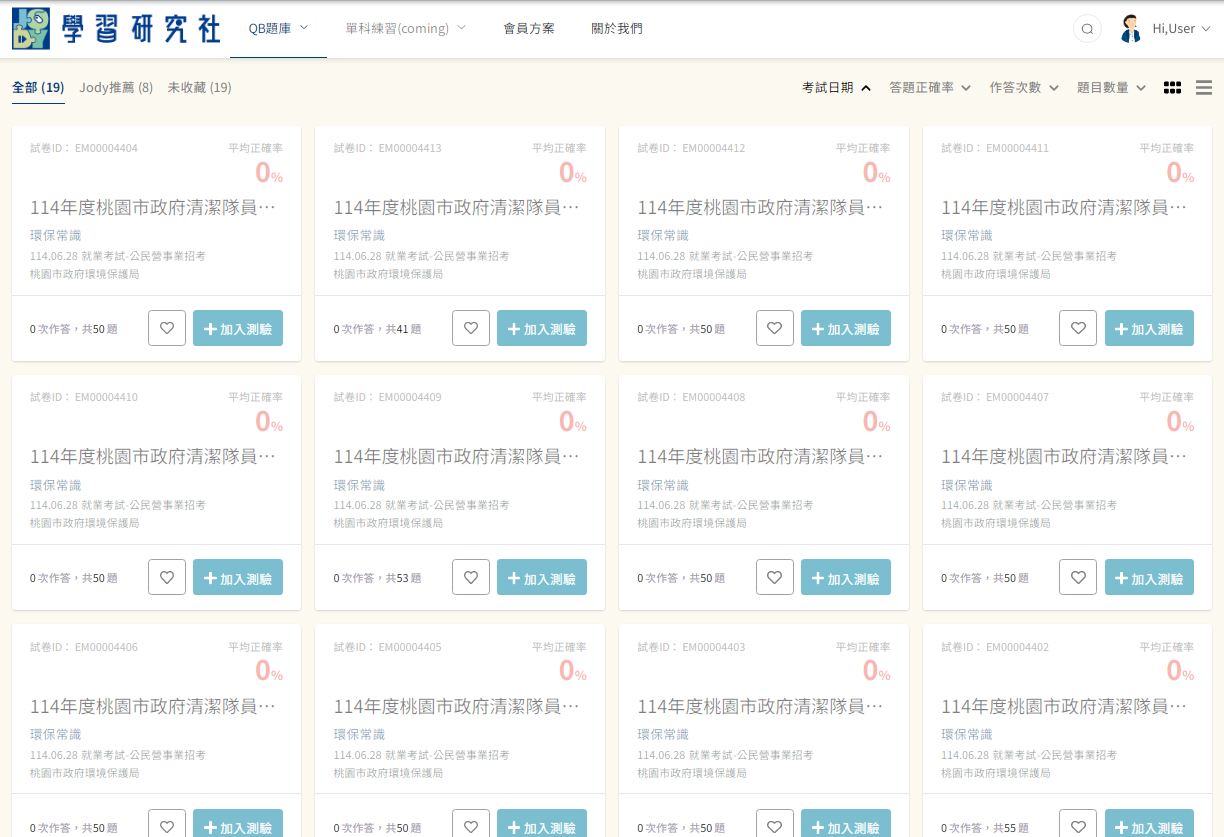Open the Hi,User account dropdown
The image size is (1224, 837).
pyautogui.click(x=1181, y=29)
